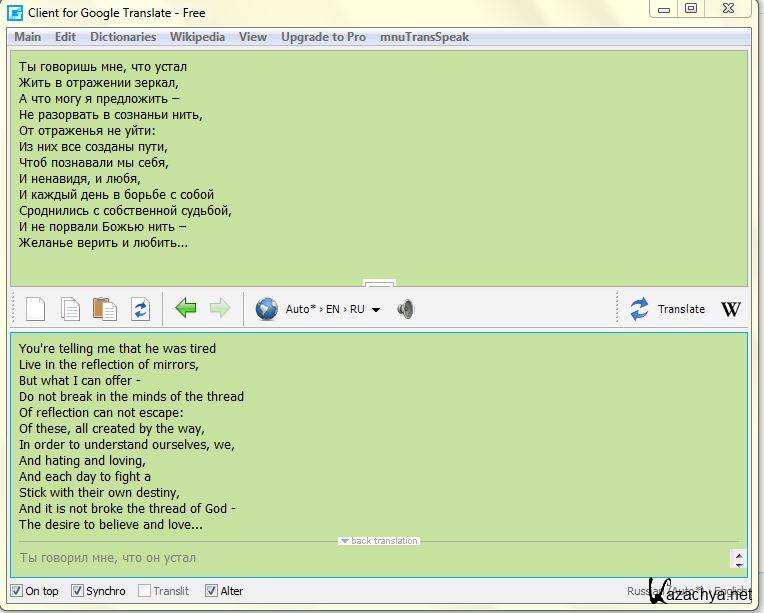Image resolution: width=764 pixels, height=613 pixels.
Task: Click the refresh document icon in toolbar
Action: click(140, 309)
